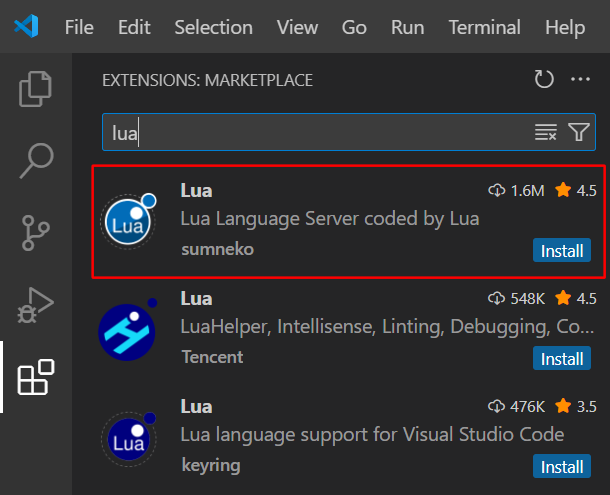Viewport: 610px width, 495px height.
Task: Open the Go menu
Action: 354,27
